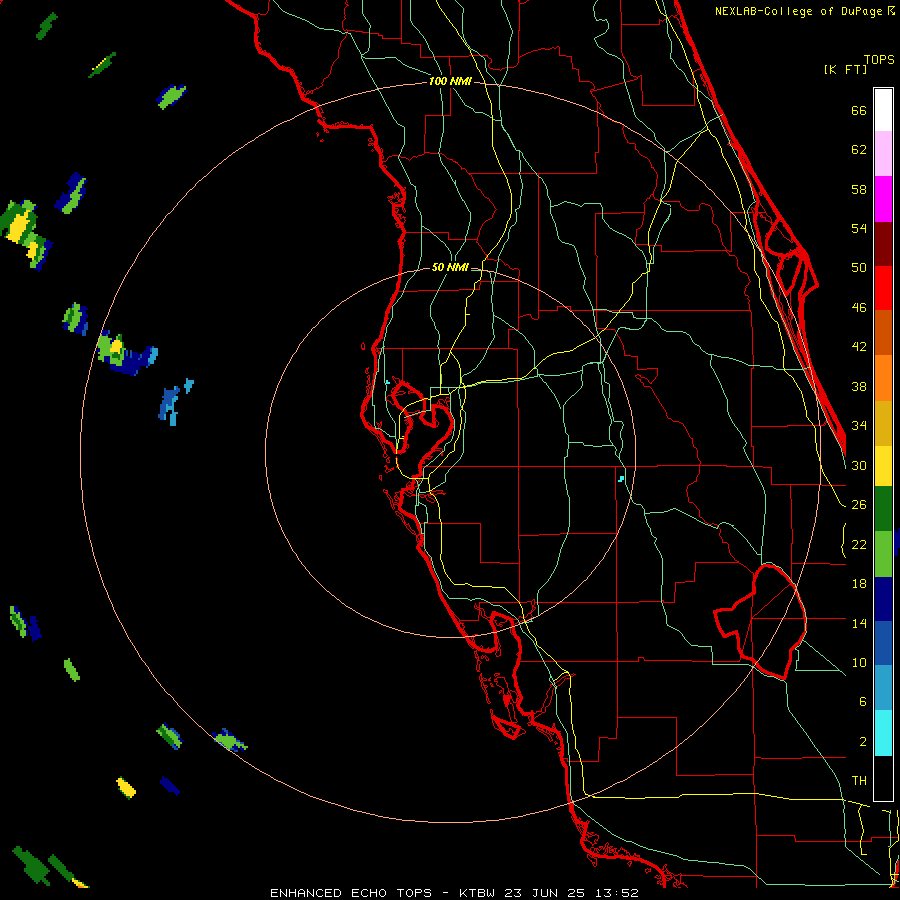900x900 pixels.
Task: Click the '2' scale value label
Action: pyautogui.click(x=863, y=741)
